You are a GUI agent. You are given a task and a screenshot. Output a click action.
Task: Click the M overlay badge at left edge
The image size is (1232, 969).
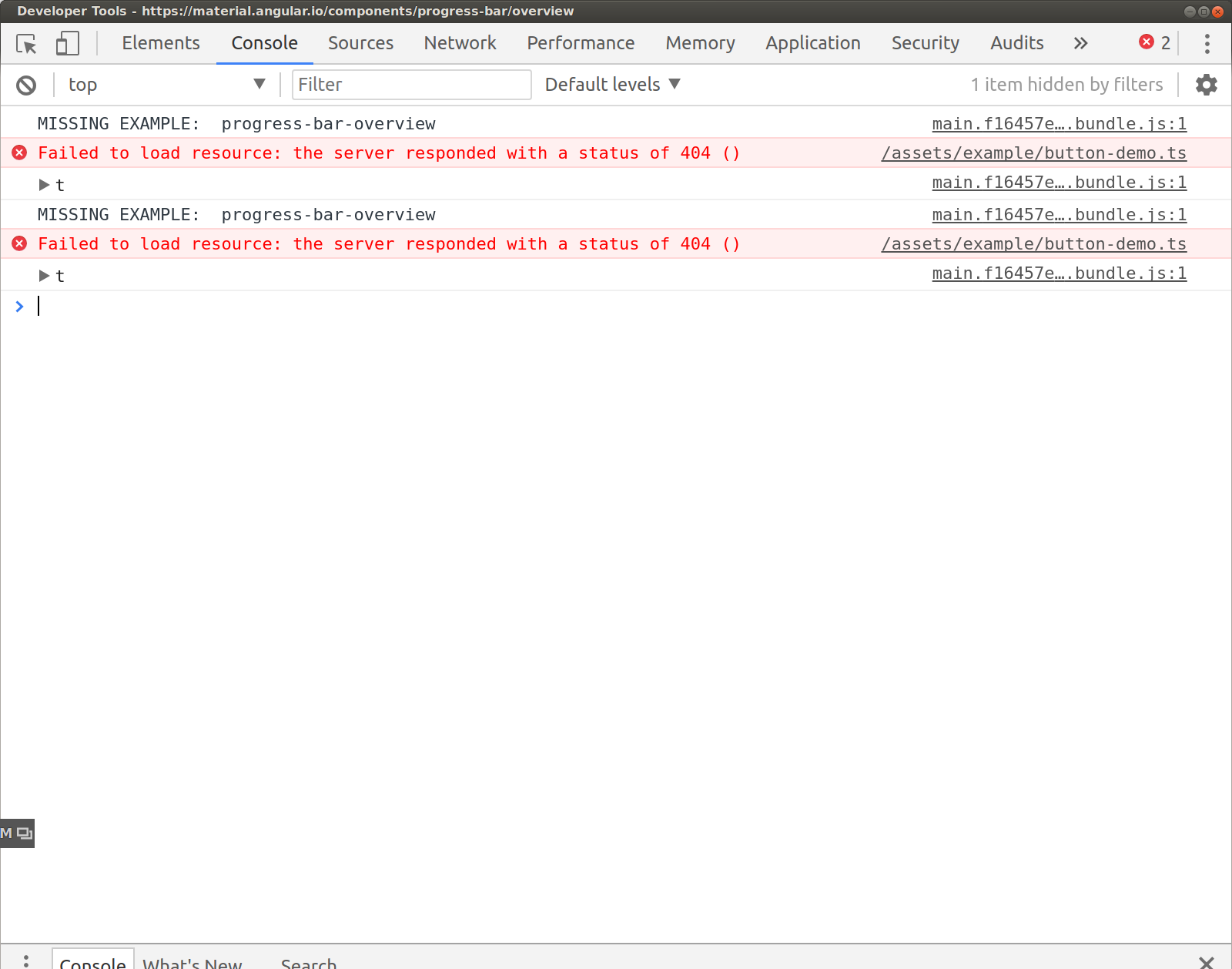coord(17,833)
